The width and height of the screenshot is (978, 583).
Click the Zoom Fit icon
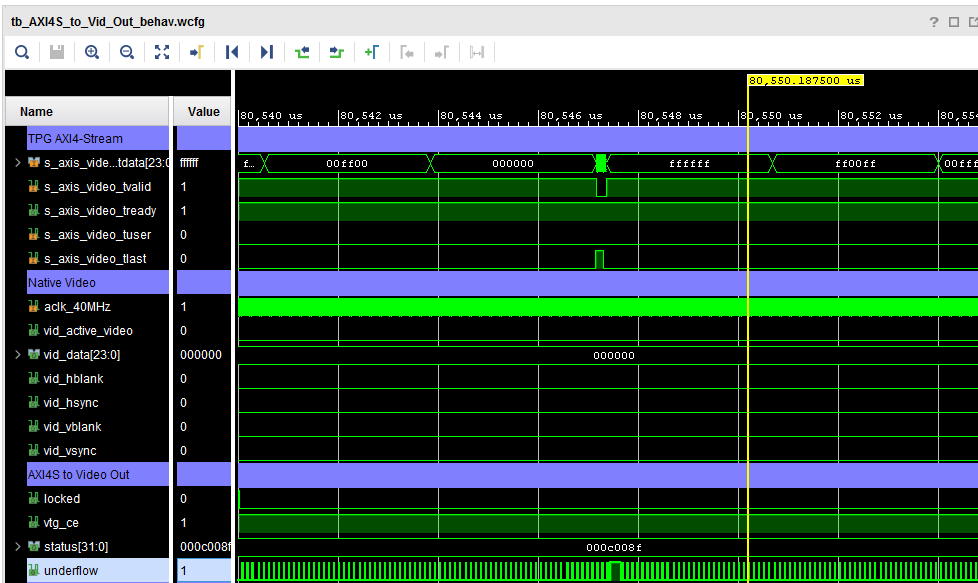tap(161, 51)
